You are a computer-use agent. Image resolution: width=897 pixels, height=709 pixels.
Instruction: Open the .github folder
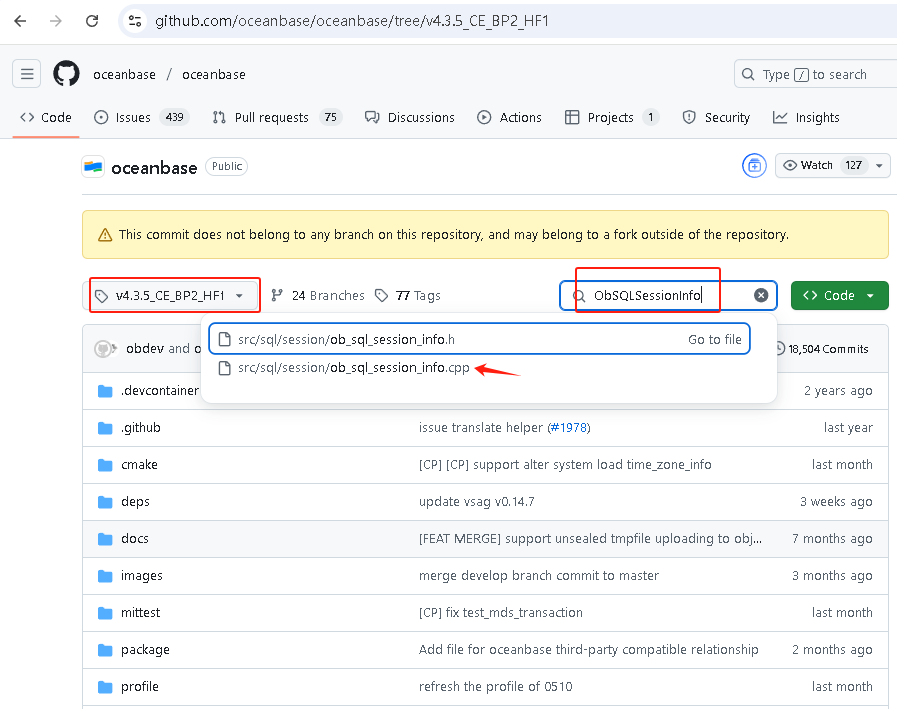[x=141, y=427]
